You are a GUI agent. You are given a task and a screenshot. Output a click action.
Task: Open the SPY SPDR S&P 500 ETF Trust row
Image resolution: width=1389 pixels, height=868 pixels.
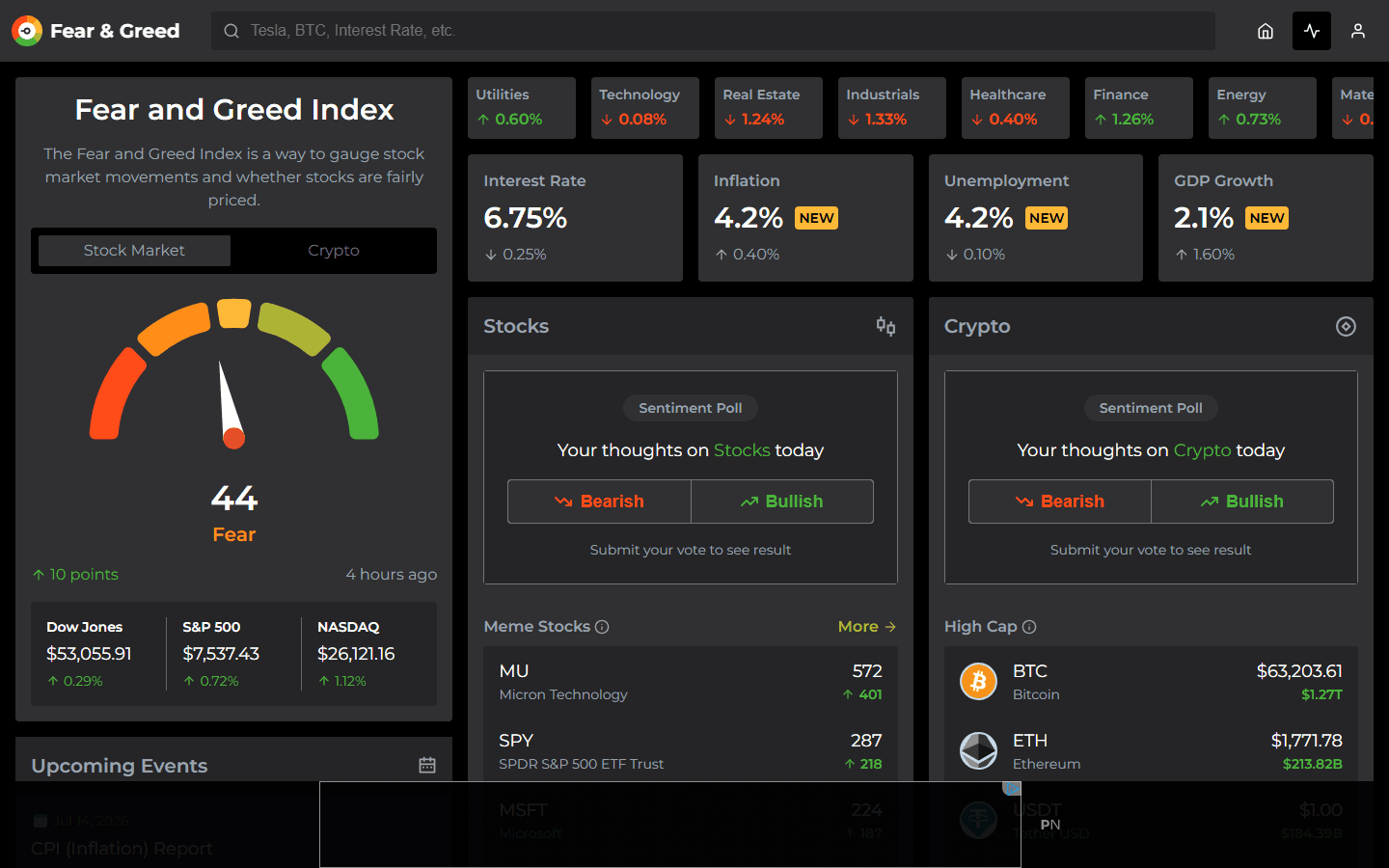[691, 750]
